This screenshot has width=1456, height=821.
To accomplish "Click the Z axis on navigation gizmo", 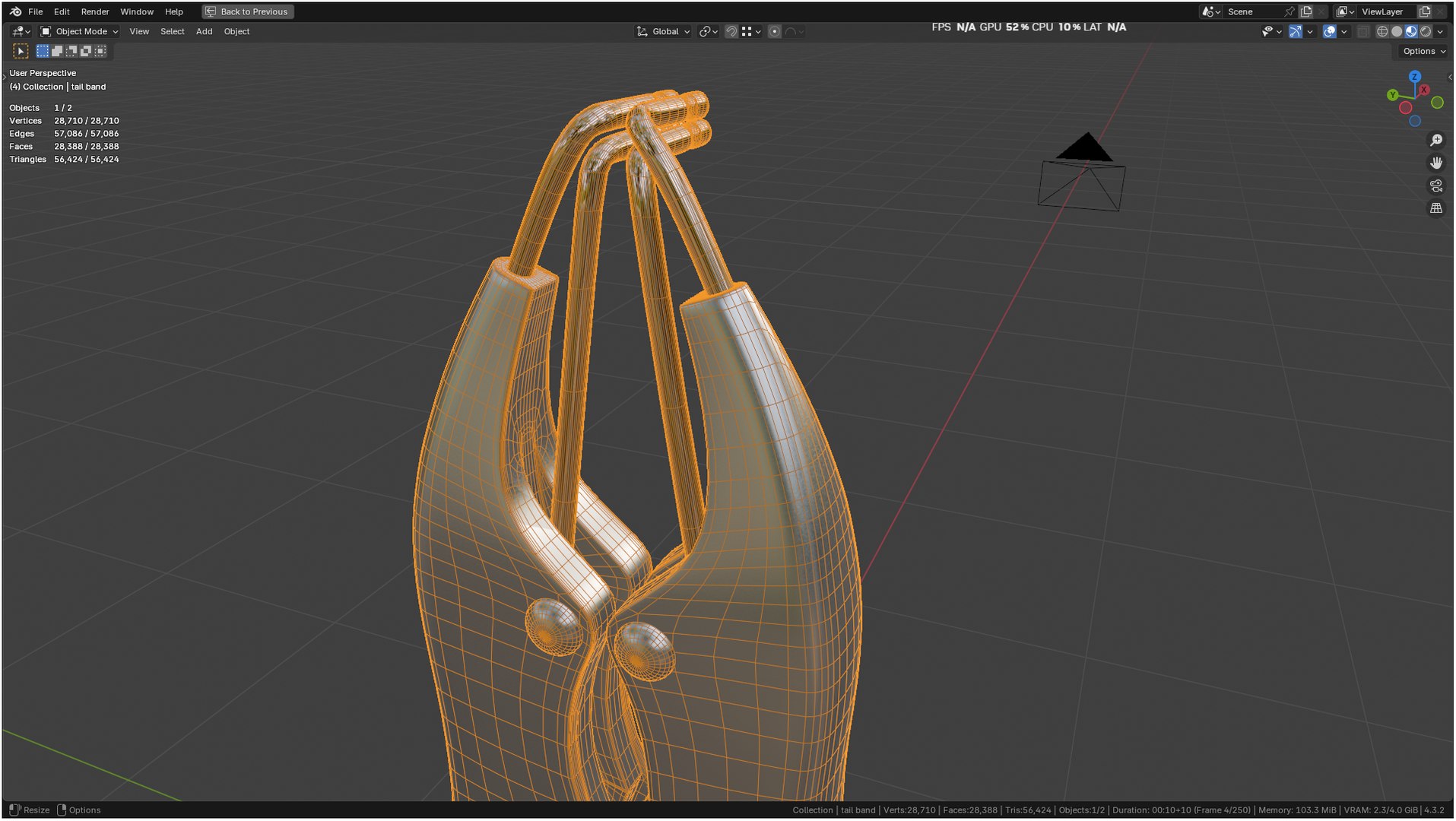I will pyautogui.click(x=1415, y=77).
